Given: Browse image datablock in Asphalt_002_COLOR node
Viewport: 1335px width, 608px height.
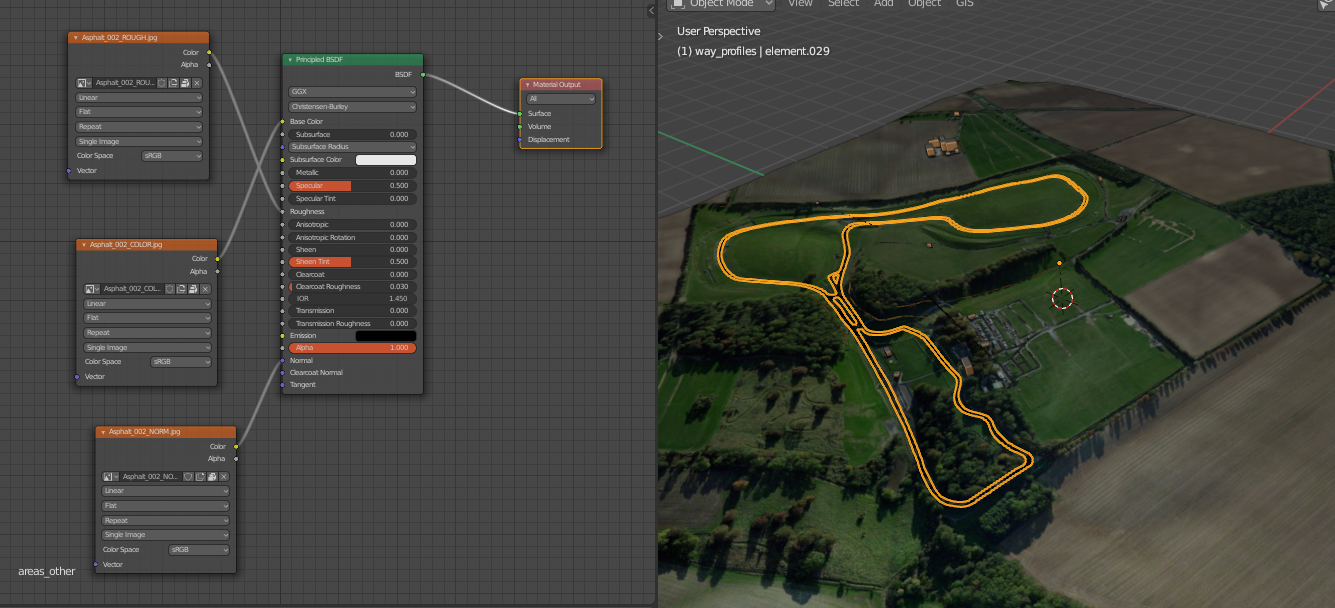Looking at the screenshot, I should coord(93,289).
